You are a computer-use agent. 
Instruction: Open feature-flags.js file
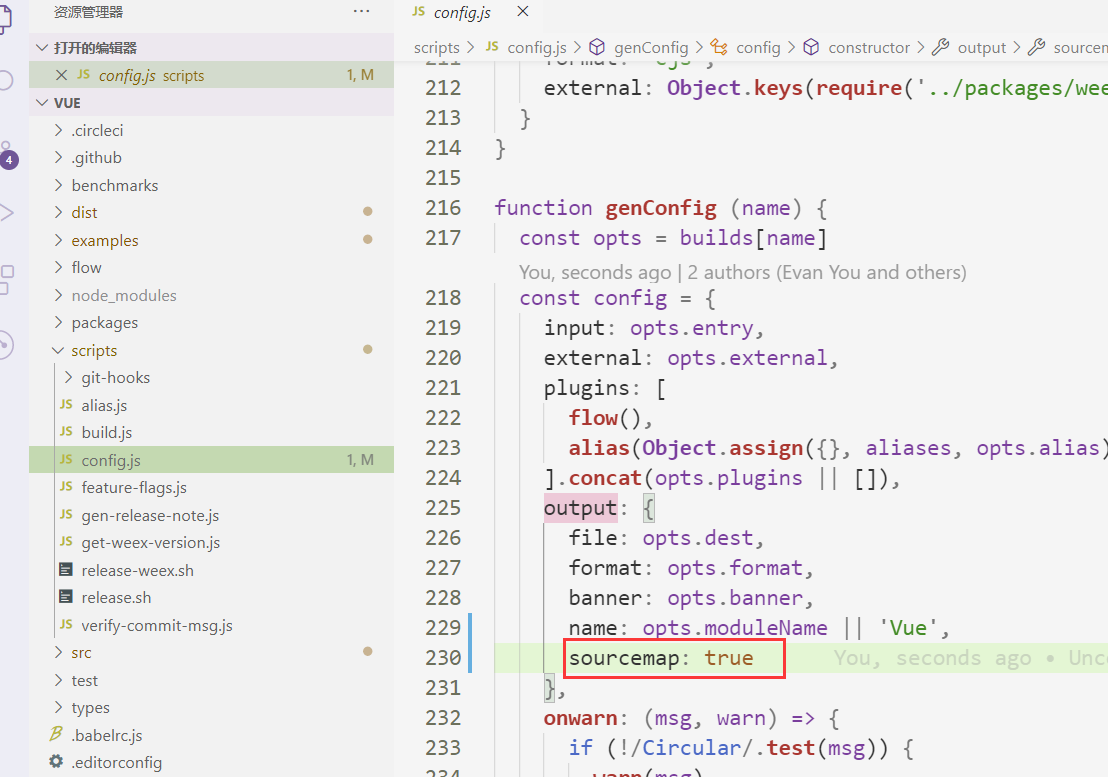click(134, 487)
